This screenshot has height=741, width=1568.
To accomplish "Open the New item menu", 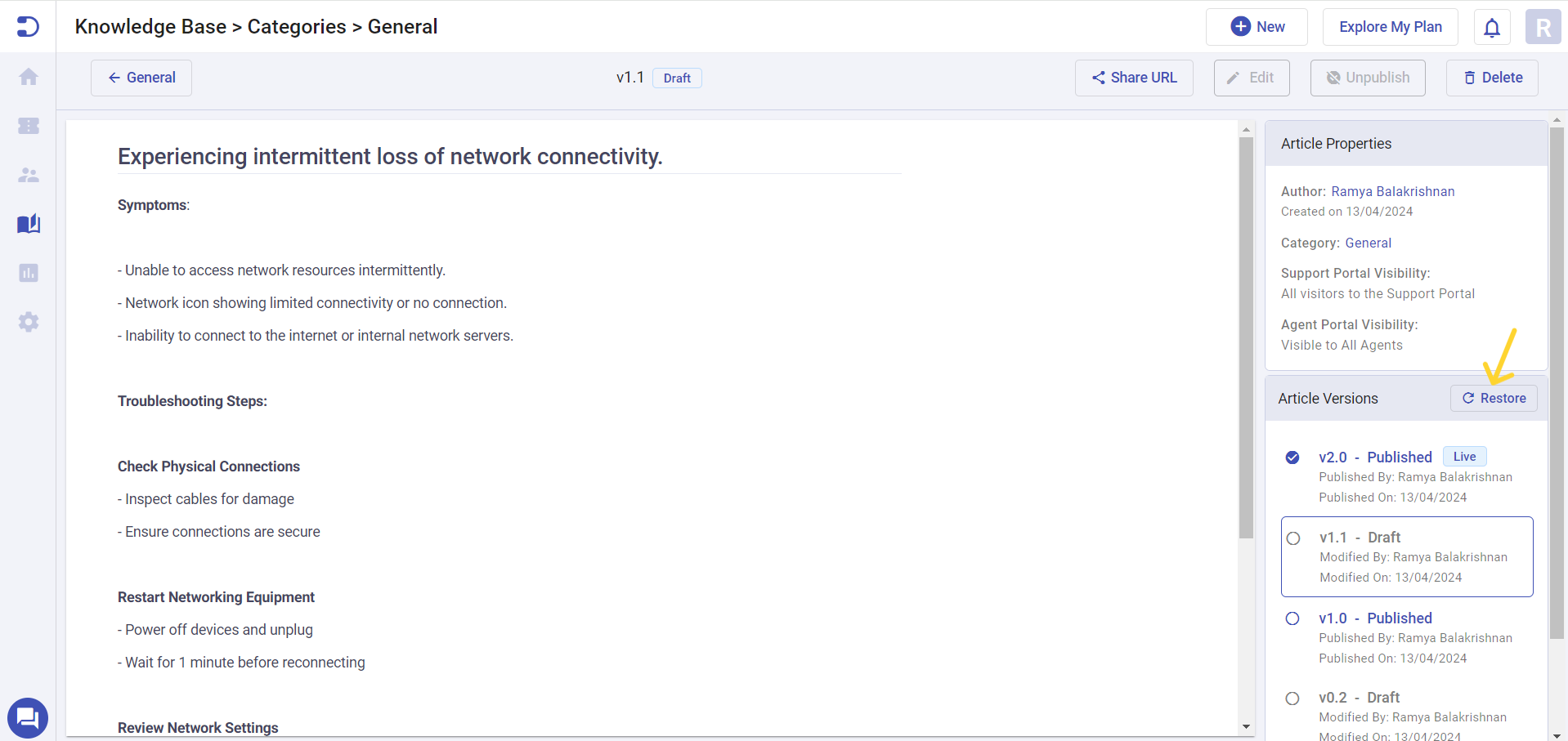I will click(1257, 27).
